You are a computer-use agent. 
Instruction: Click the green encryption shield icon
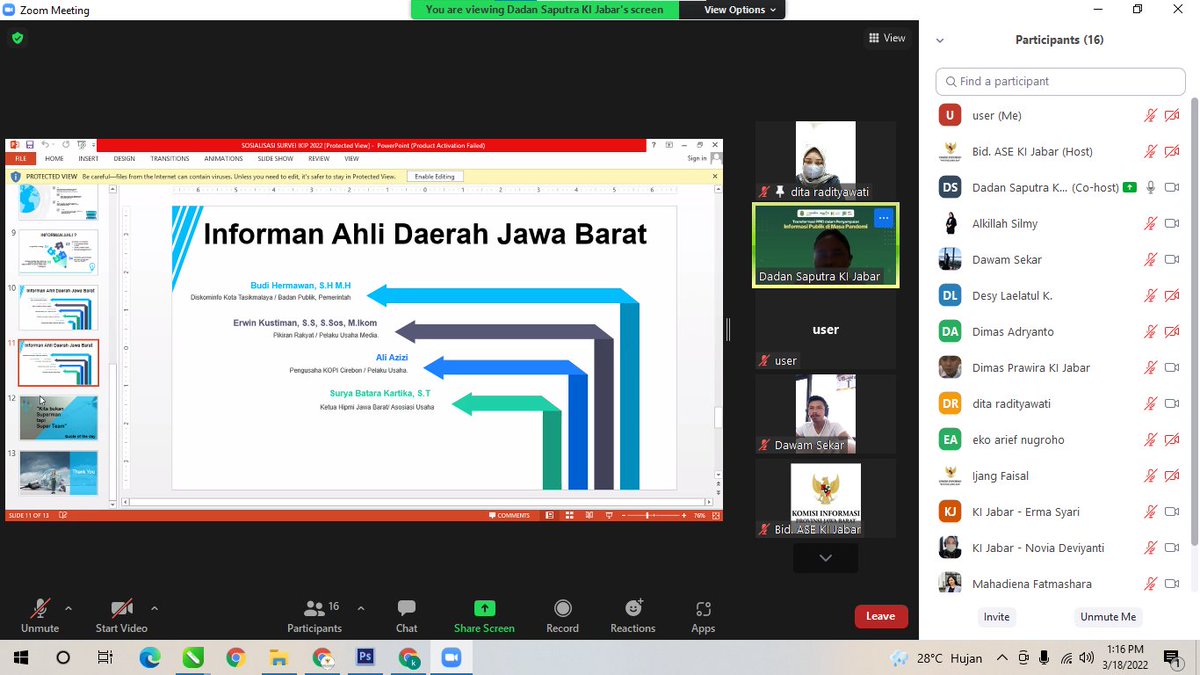pyautogui.click(x=17, y=38)
